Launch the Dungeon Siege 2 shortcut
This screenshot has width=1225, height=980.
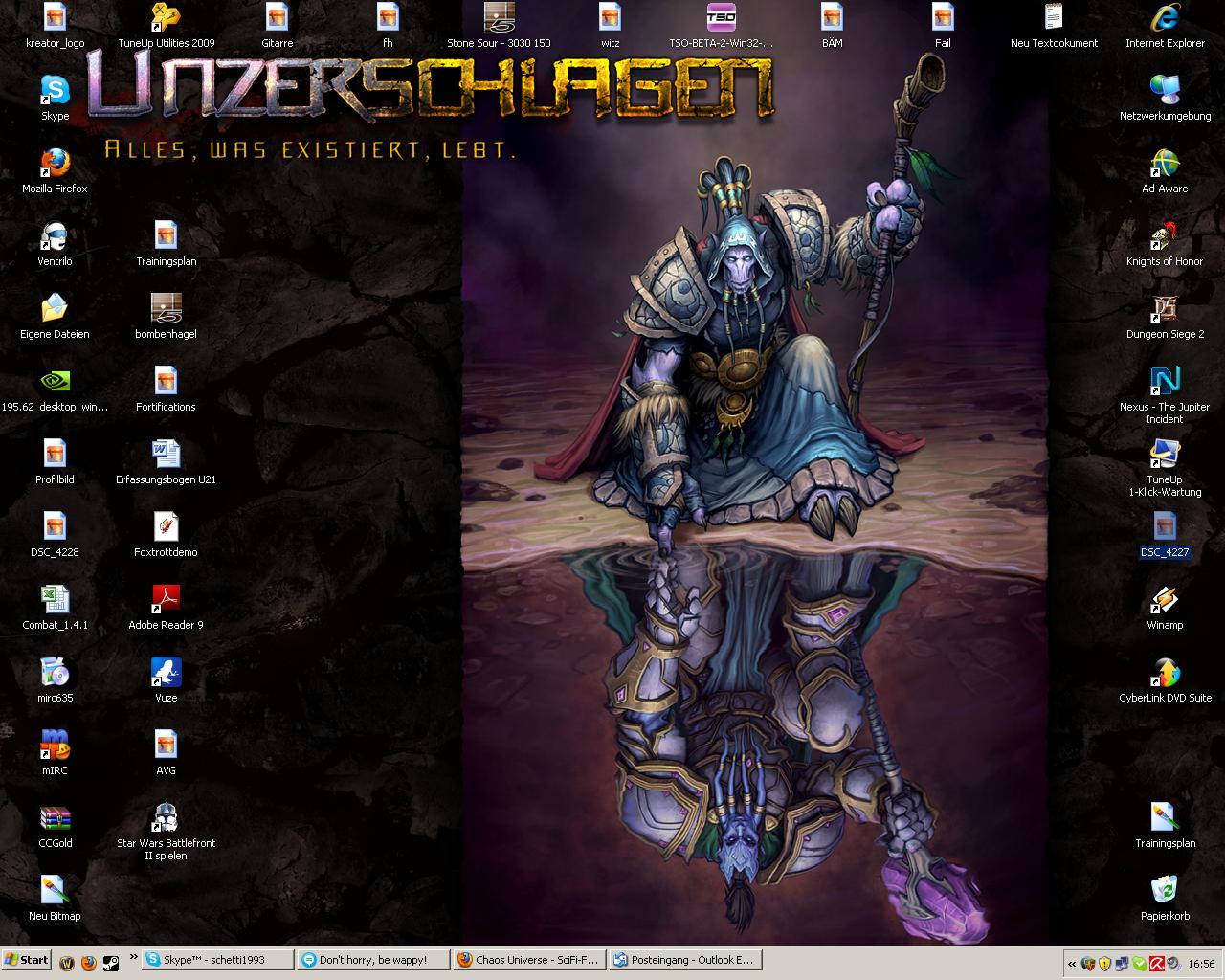click(x=1165, y=311)
